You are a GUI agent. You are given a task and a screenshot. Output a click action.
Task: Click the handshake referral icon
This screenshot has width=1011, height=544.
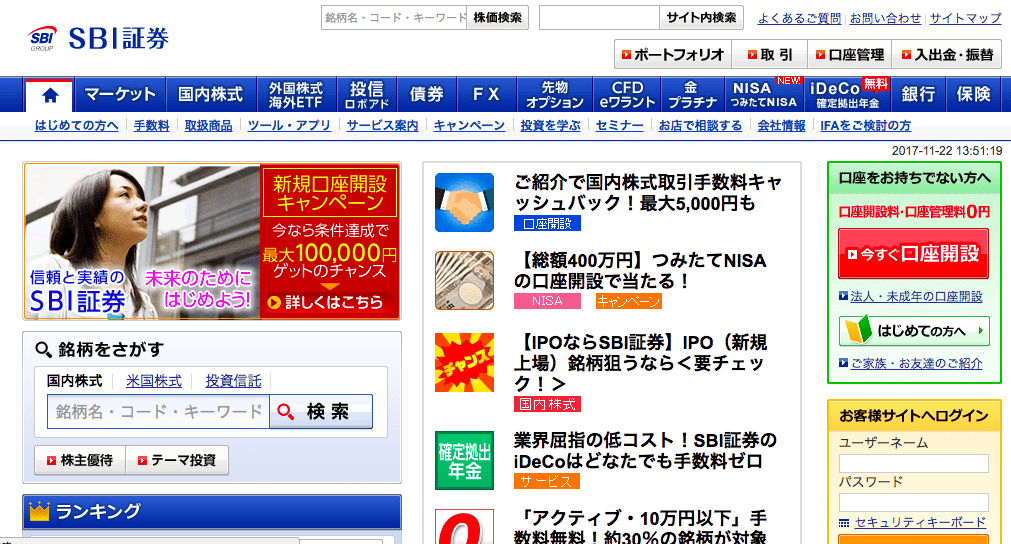pyautogui.click(x=464, y=203)
